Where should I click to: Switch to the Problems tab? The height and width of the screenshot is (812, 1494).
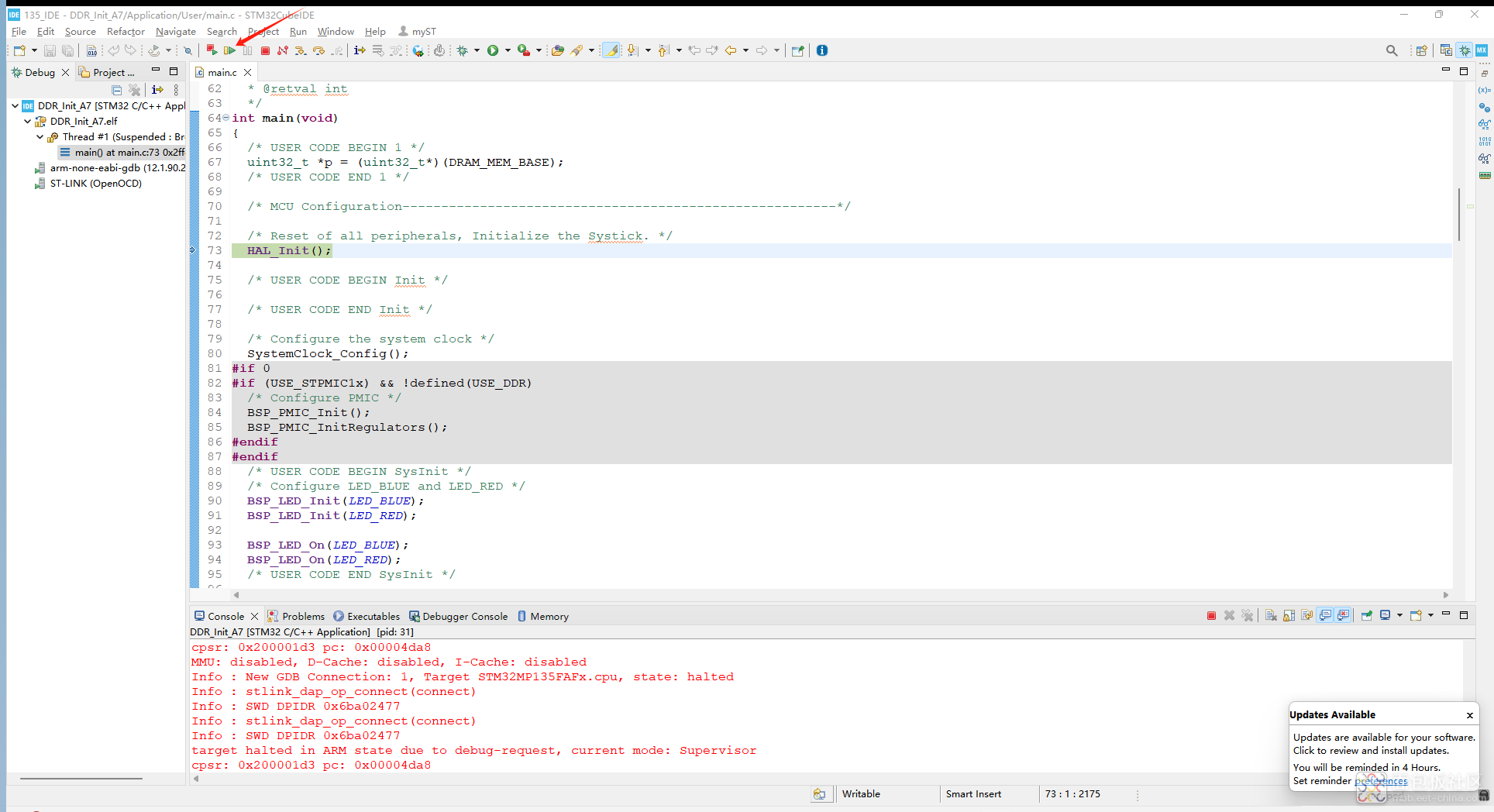point(296,616)
